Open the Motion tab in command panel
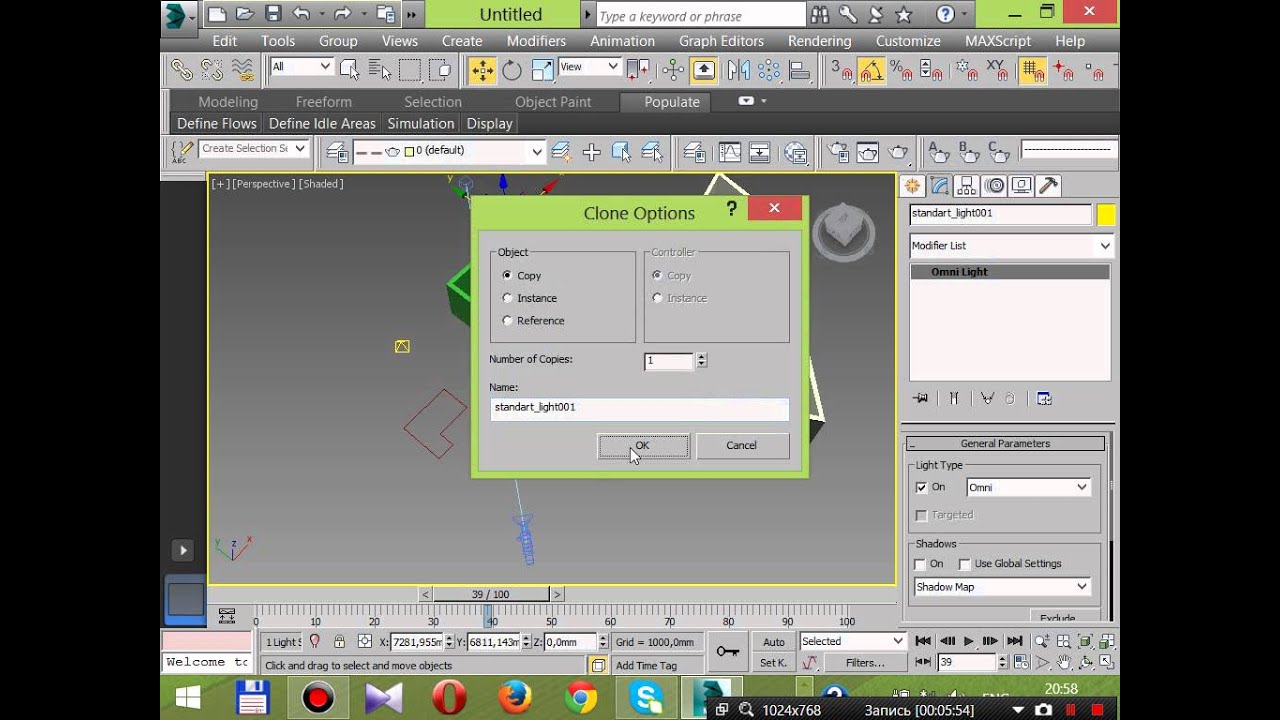 coord(994,185)
